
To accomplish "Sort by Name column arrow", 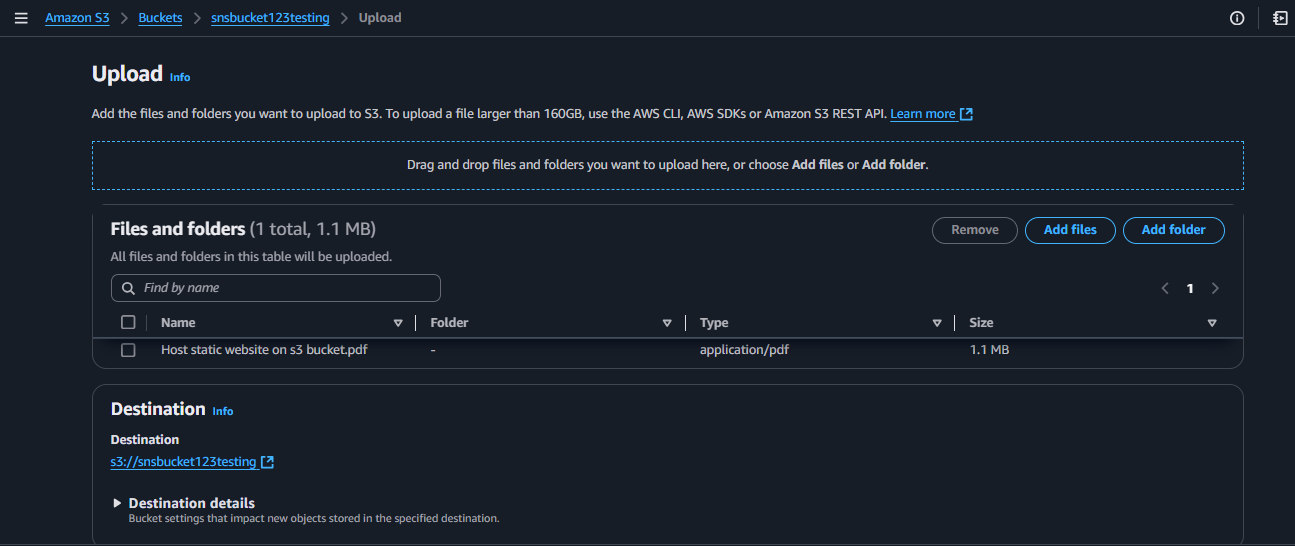I will pos(398,323).
